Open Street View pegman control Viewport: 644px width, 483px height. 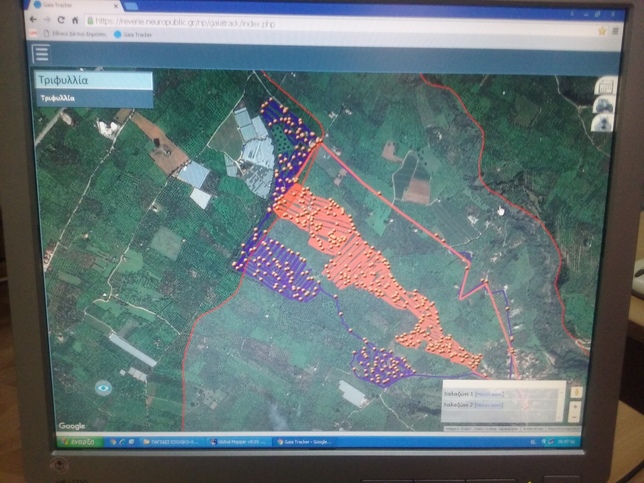tap(576, 392)
